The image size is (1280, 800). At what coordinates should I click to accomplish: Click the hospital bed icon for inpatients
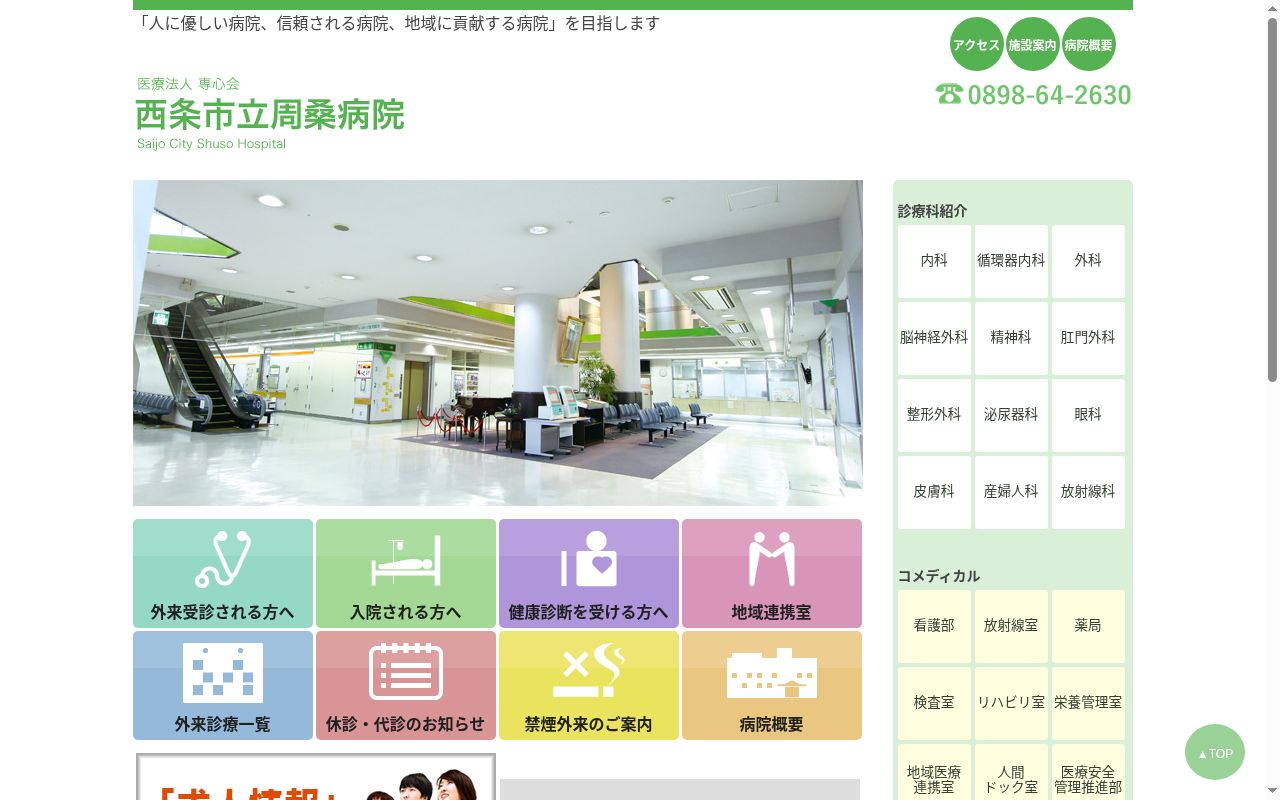[406, 560]
